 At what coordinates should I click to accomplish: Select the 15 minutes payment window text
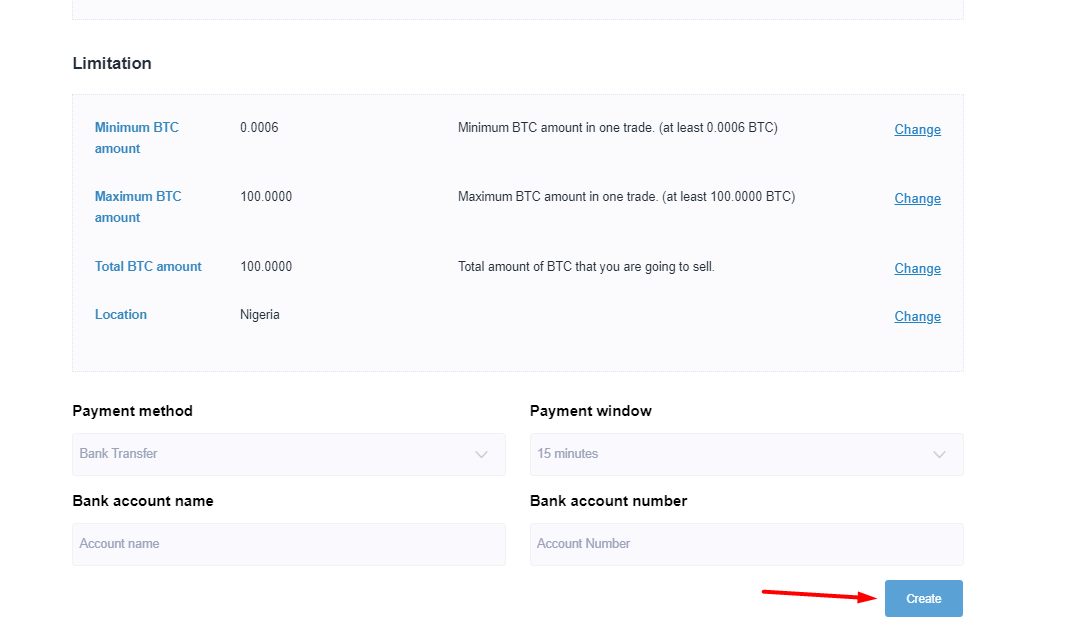click(x=568, y=454)
